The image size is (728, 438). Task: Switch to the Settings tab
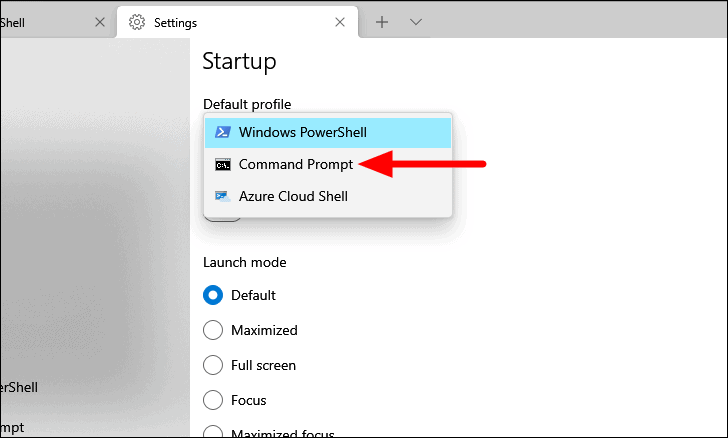(x=237, y=22)
